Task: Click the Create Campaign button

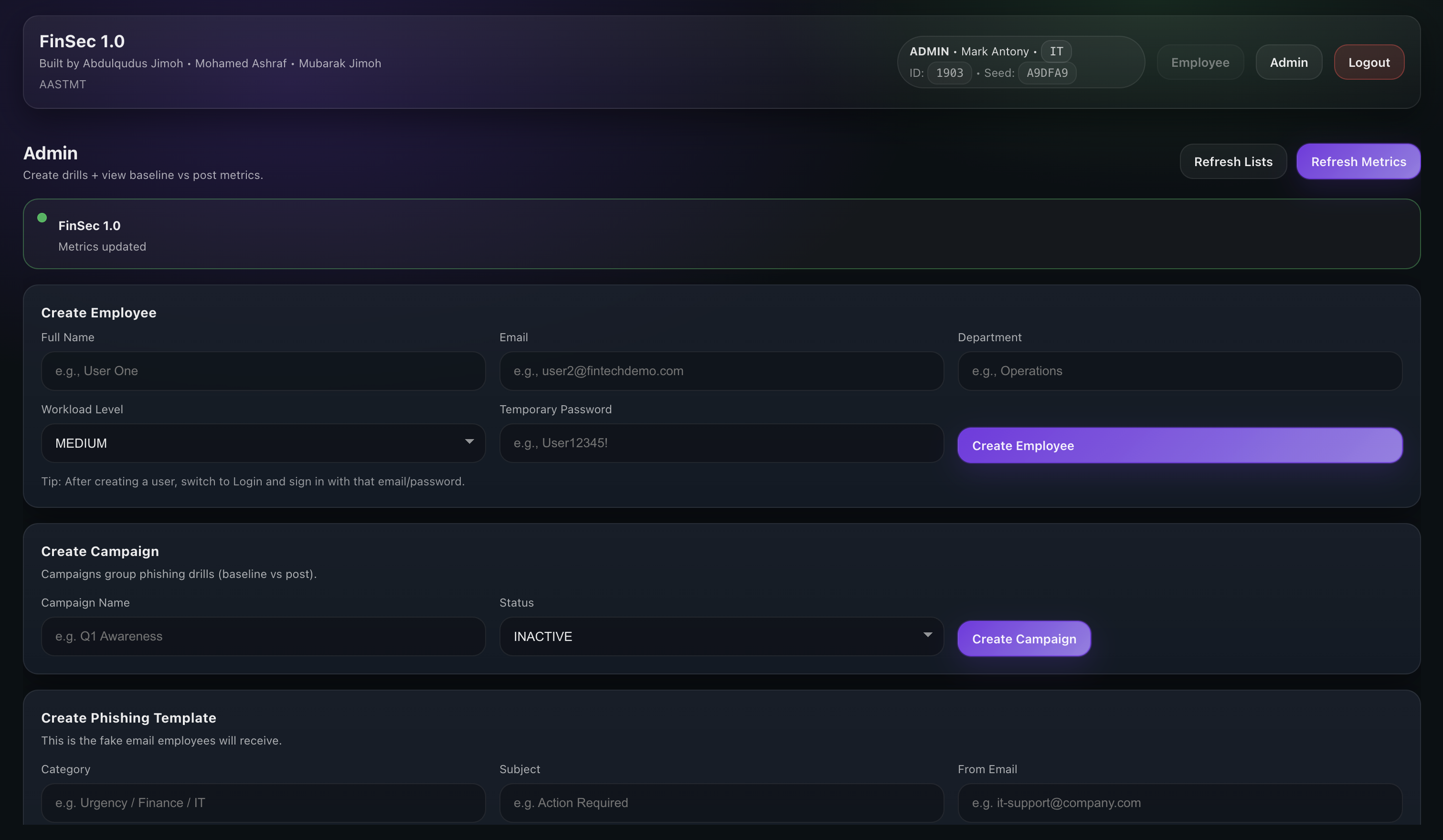Action: (1023, 639)
